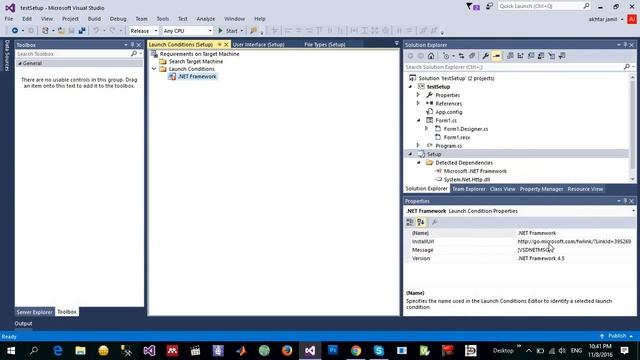Open the Registry Editor icon
The image size is (640, 360).
pyautogui.click(x=520, y=56)
